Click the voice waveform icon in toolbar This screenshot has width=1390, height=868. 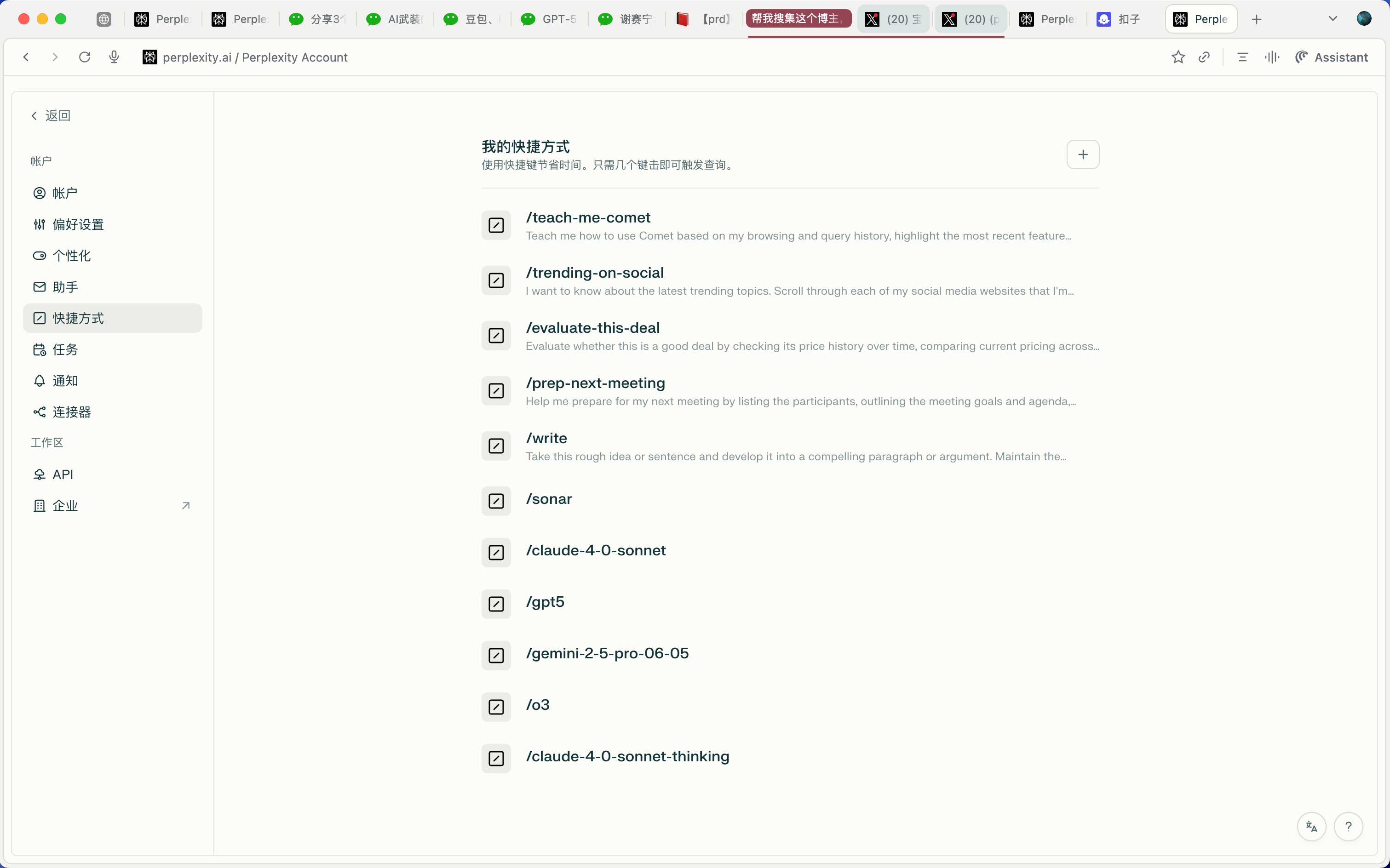click(1272, 57)
